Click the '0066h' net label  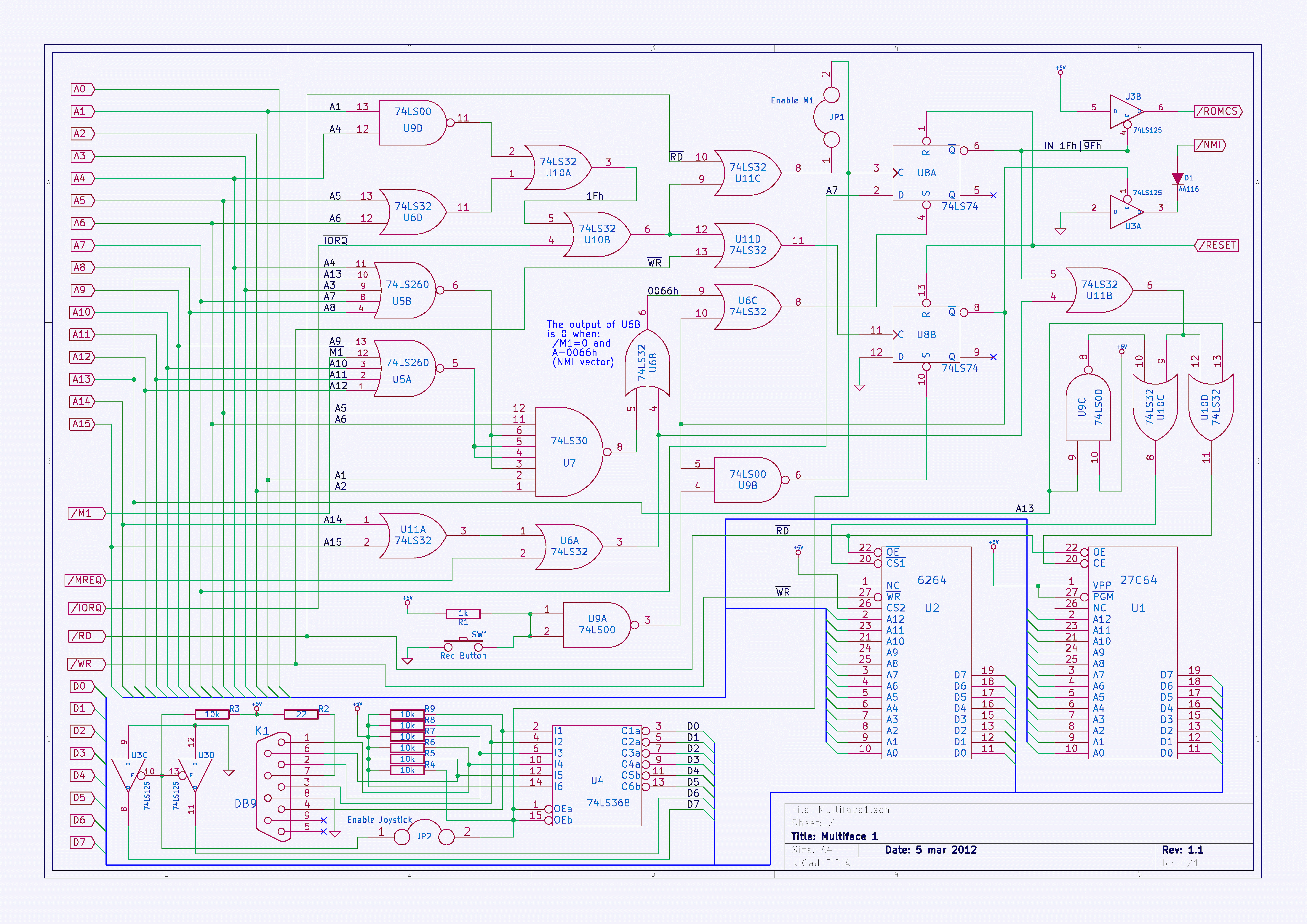(663, 291)
